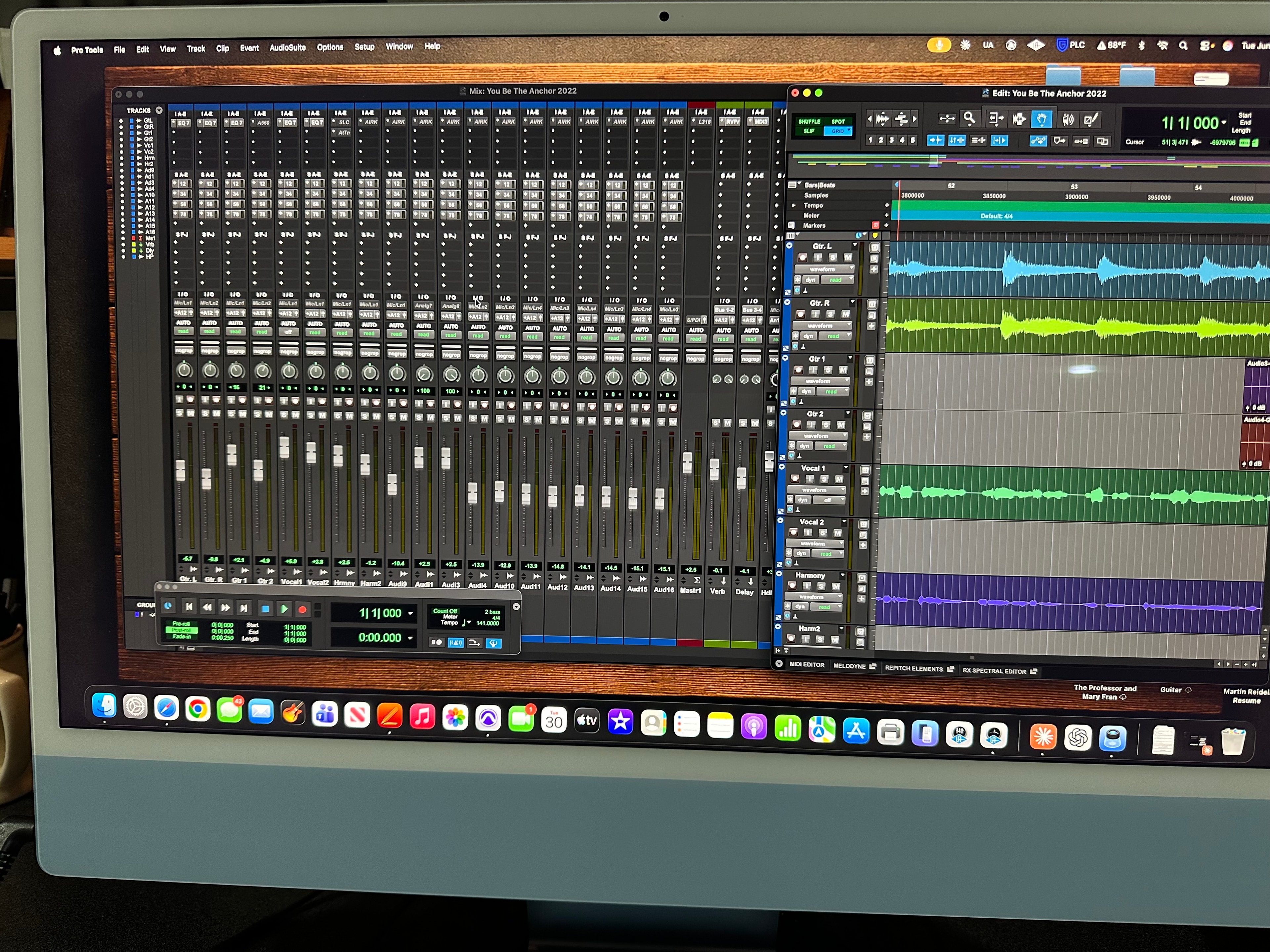Activate the Grabber hand tool
Image resolution: width=1270 pixels, height=952 pixels.
[x=1041, y=119]
